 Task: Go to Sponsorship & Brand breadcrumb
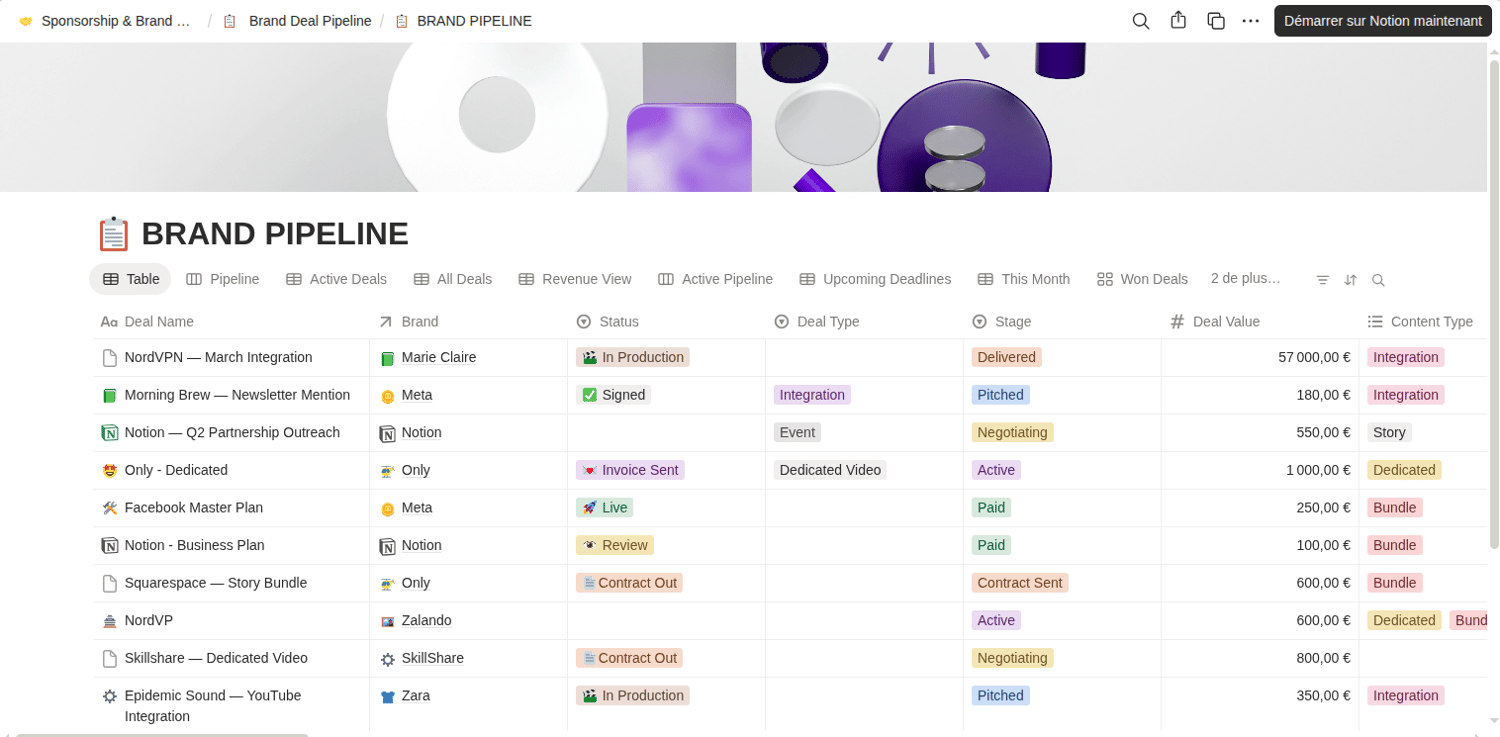tap(105, 21)
